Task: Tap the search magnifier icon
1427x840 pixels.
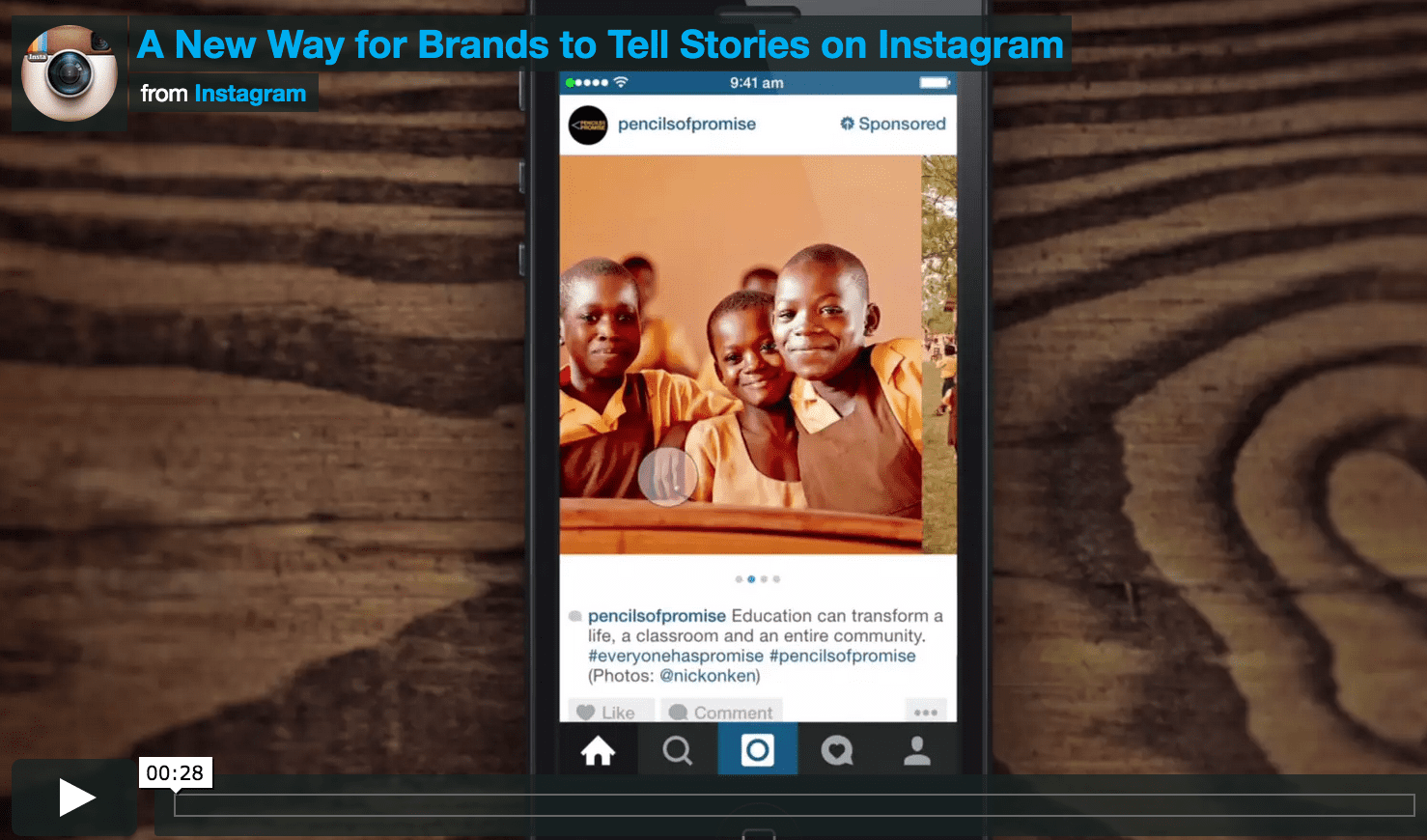Action: coord(677,750)
